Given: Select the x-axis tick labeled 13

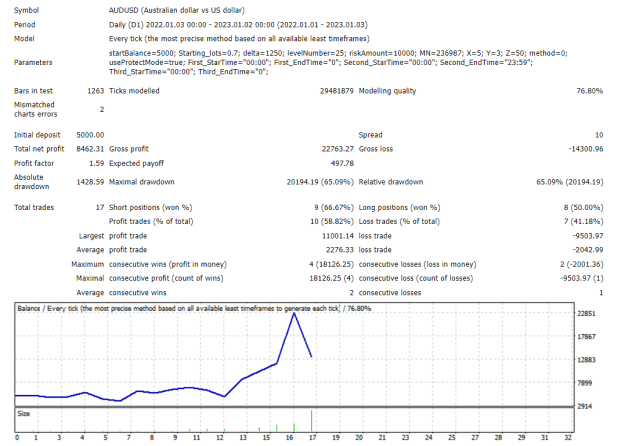Looking at the screenshot, I should click(x=243, y=438).
